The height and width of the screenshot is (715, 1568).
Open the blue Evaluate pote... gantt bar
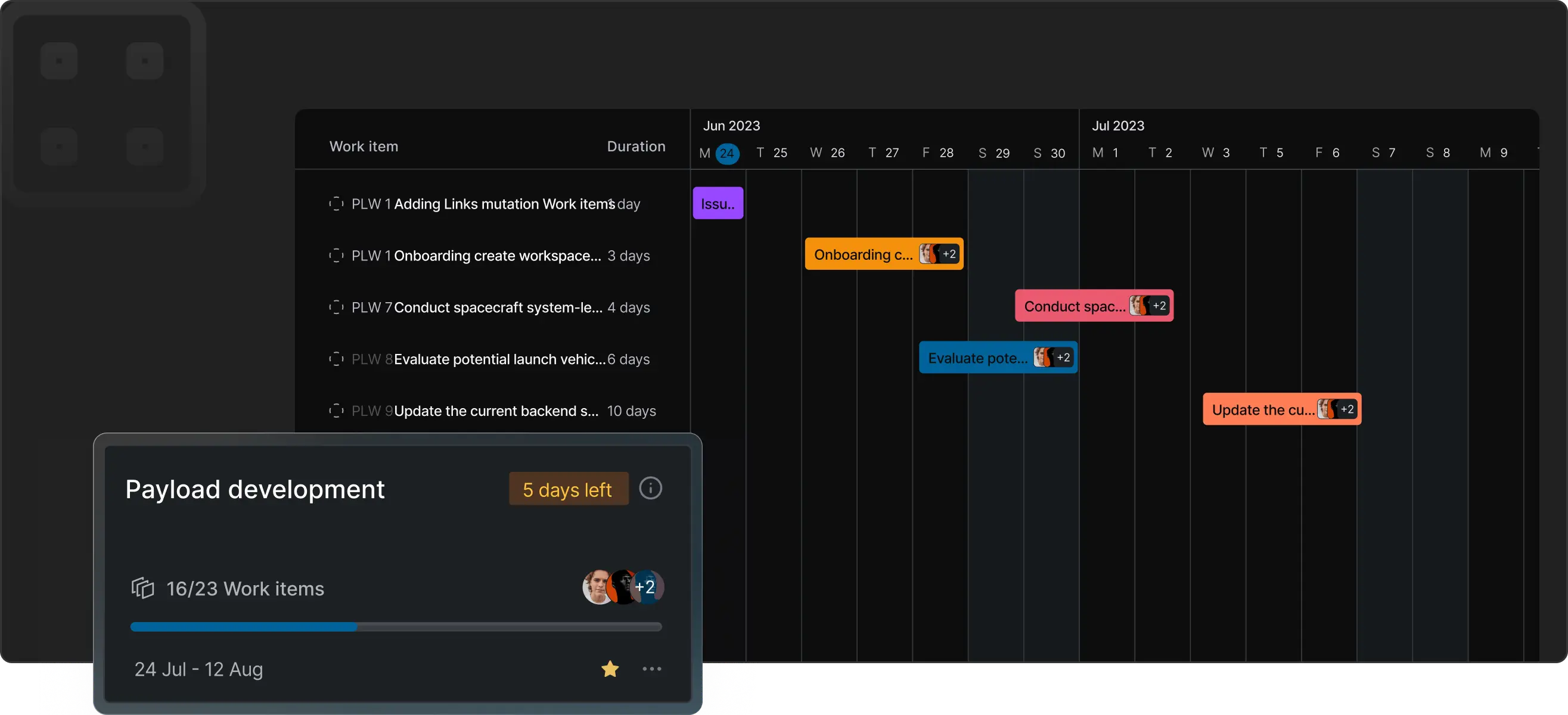[x=977, y=358]
